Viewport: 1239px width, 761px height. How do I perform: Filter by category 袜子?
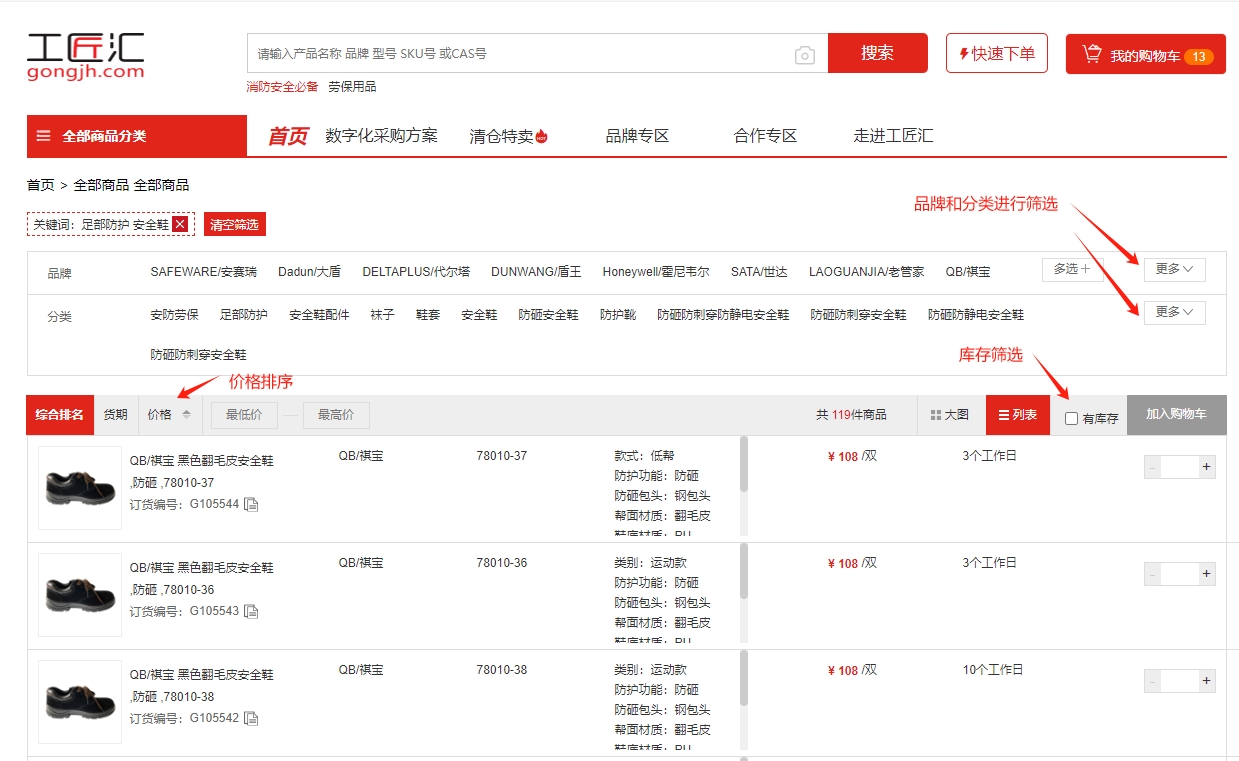pyautogui.click(x=382, y=315)
